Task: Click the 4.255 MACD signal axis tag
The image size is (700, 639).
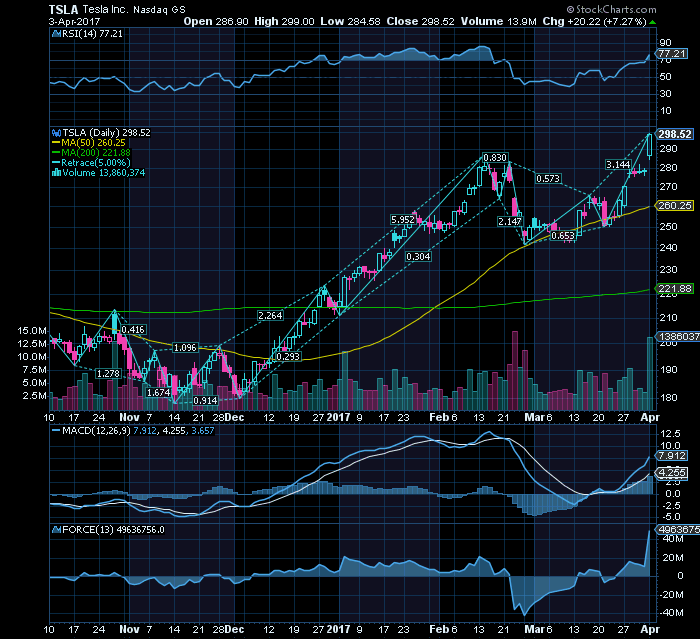Action: coord(672,472)
